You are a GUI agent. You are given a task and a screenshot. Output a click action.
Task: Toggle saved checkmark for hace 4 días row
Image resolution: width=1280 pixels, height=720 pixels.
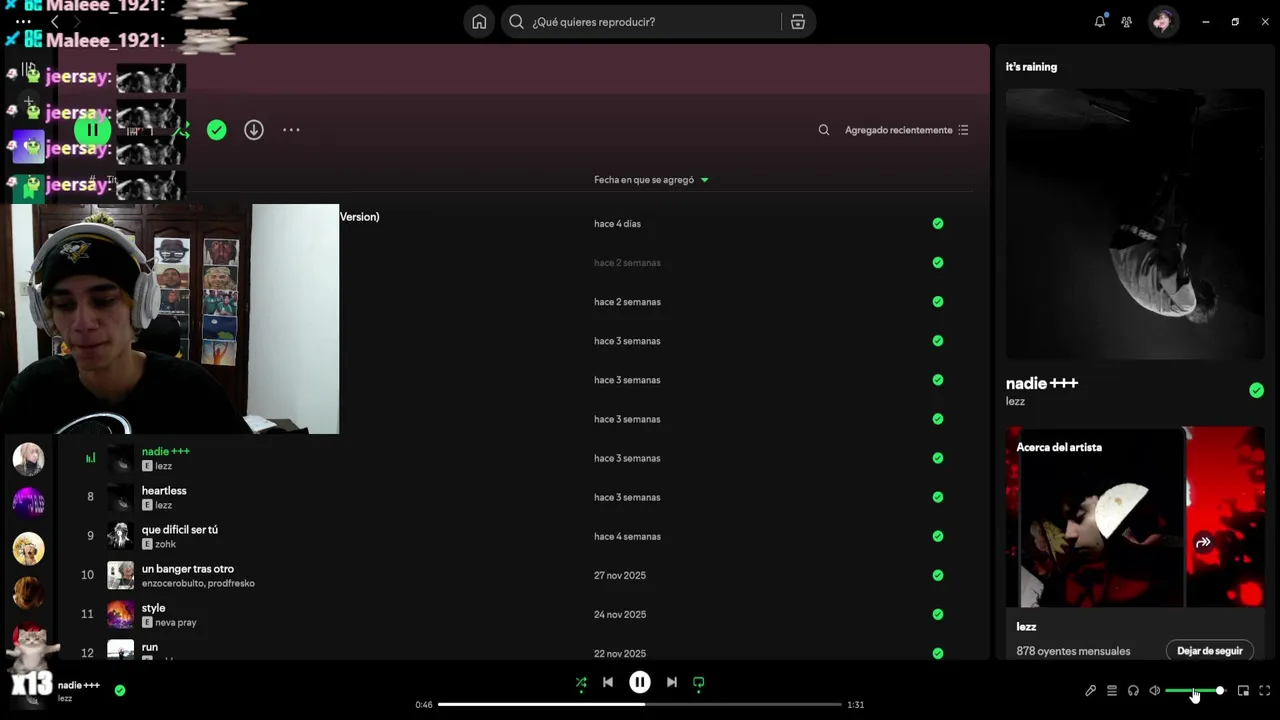click(938, 223)
